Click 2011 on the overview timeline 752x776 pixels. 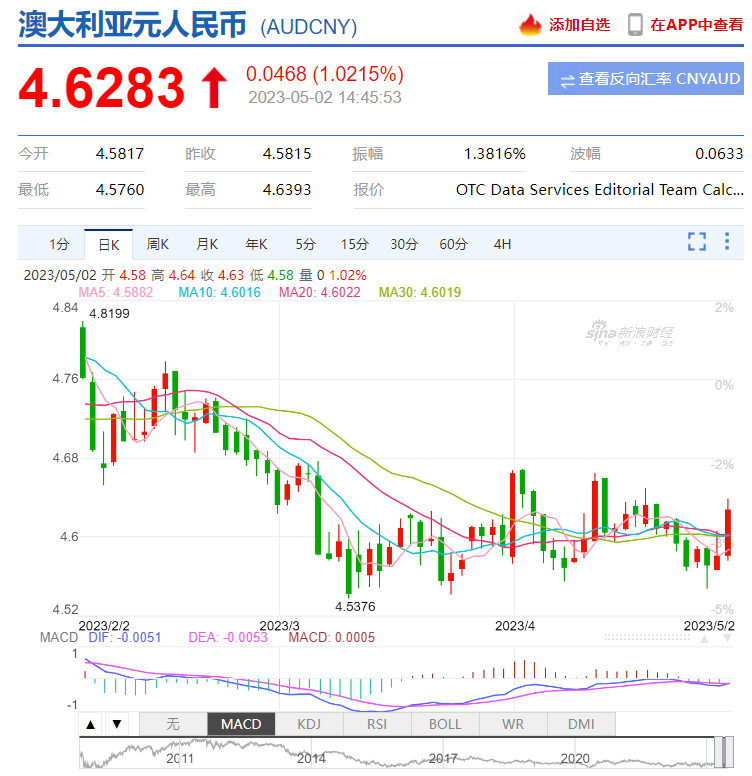180,759
